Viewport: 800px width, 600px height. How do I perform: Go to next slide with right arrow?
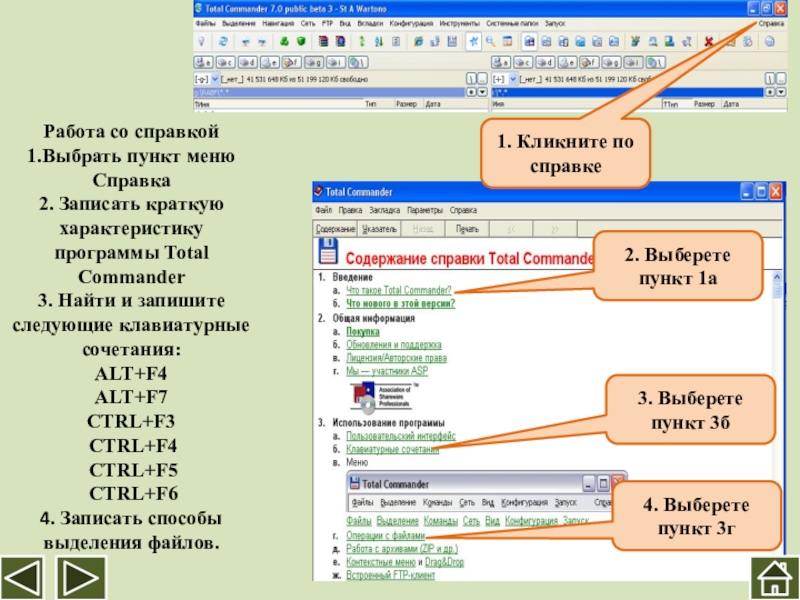(81, 578)
